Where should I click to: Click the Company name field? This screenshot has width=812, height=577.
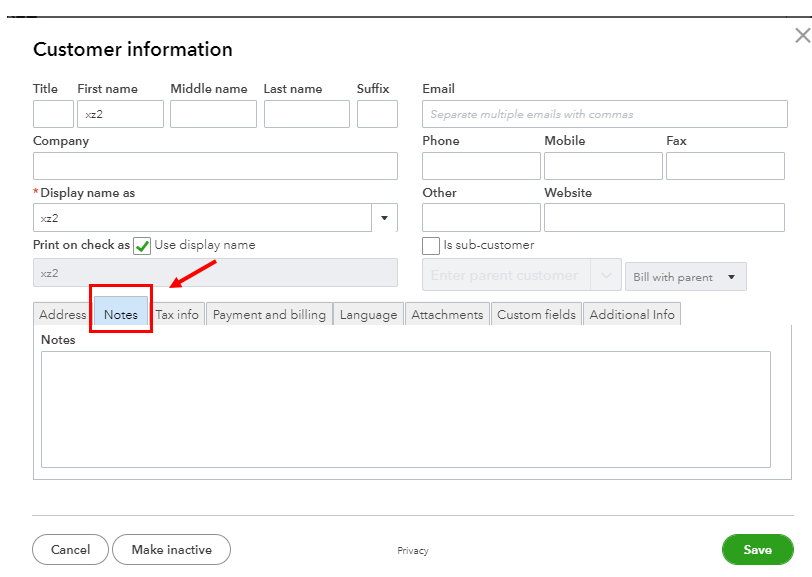tap(215, 166)
